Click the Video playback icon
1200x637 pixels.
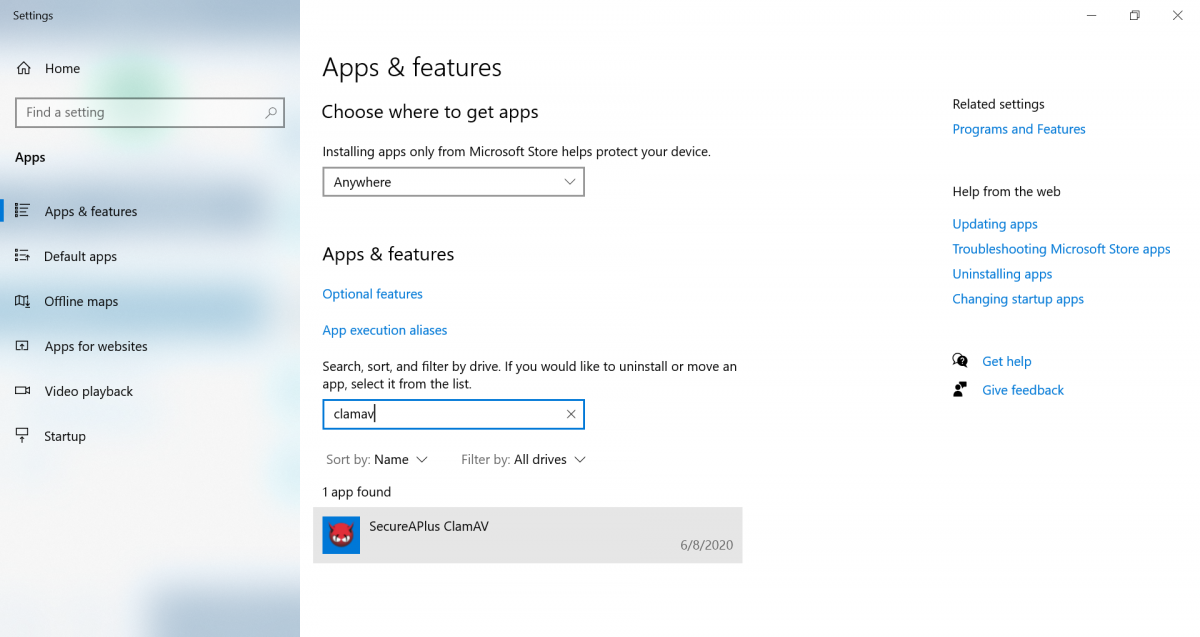click(22, 391)
